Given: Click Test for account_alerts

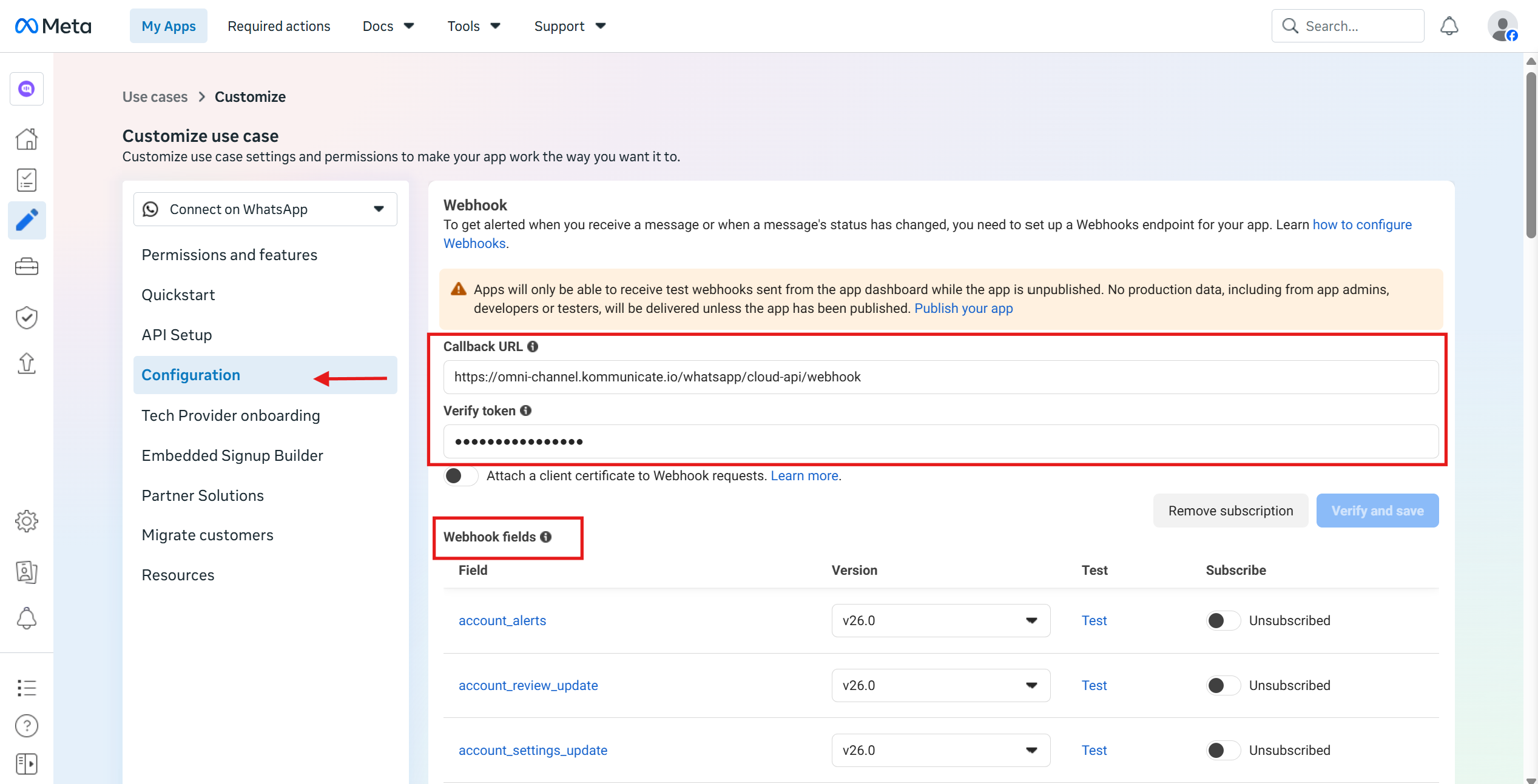Looking at the screenshot, I should 1094,620.
